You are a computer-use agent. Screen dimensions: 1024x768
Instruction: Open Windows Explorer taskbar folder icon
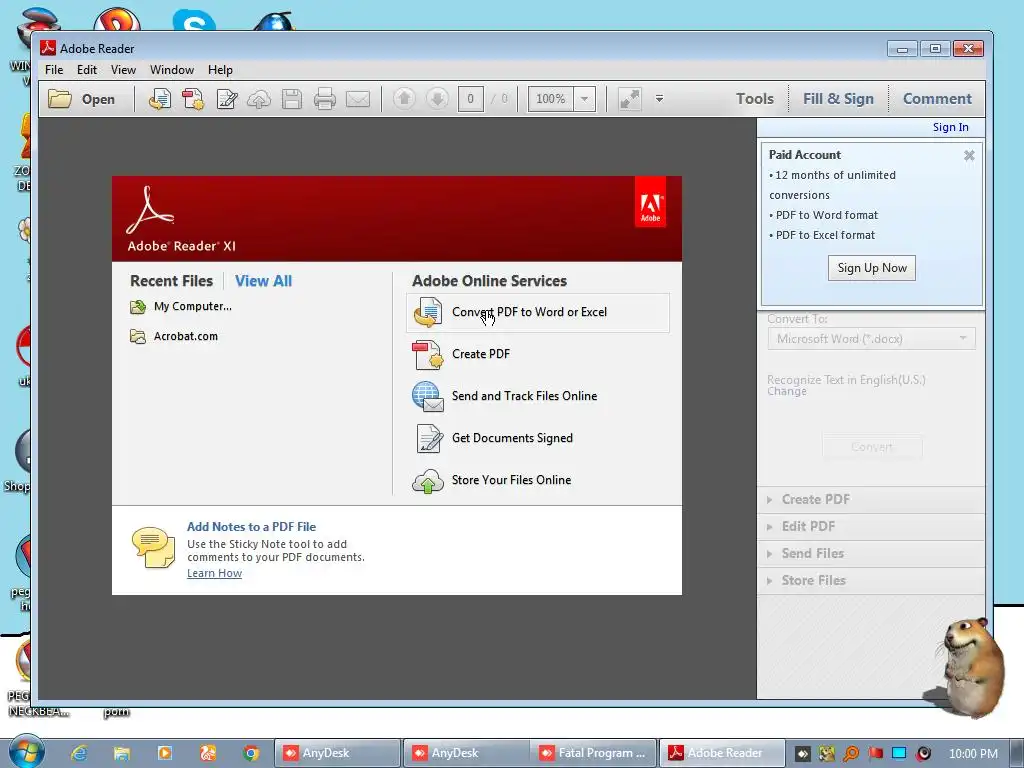coord(121,753)
